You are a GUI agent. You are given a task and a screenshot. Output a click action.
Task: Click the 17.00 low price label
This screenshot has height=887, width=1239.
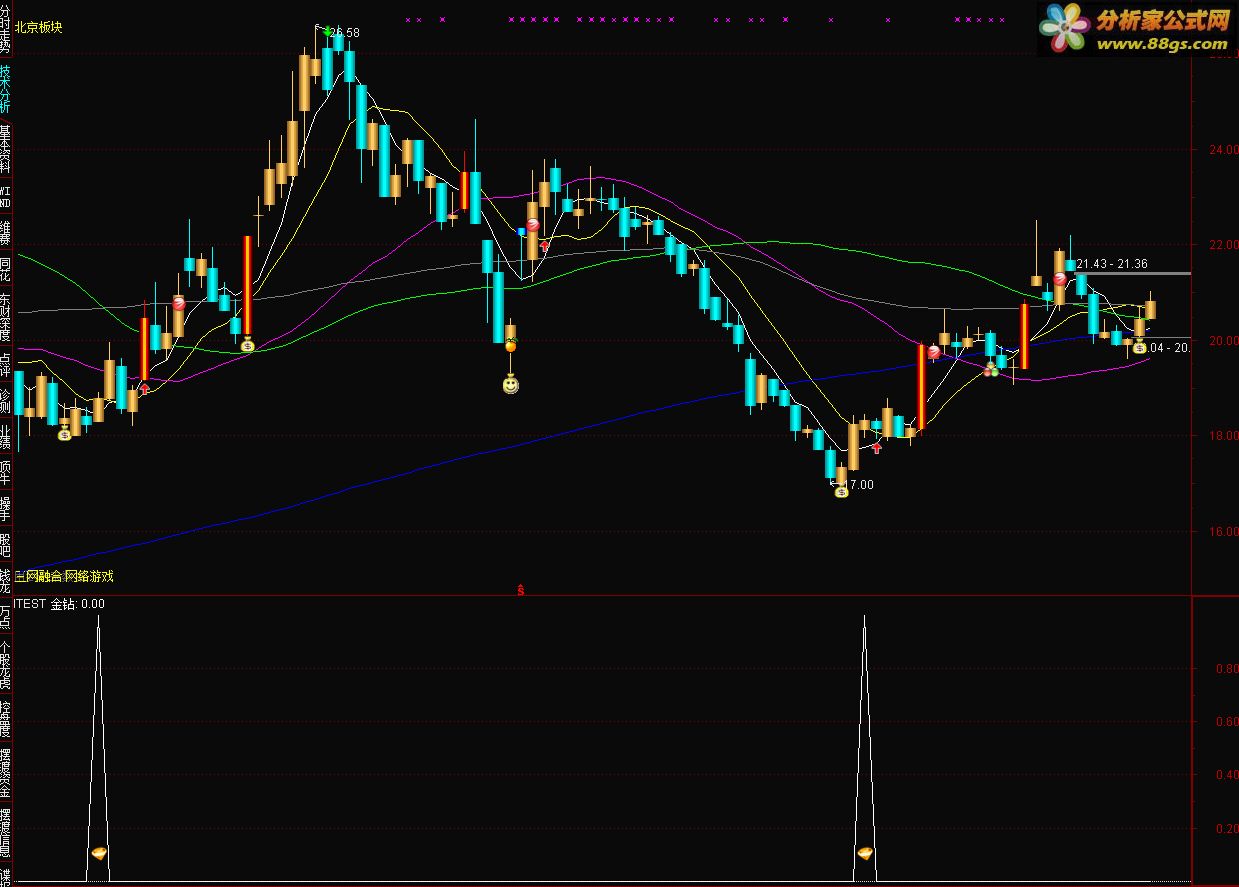pos(858,485)
